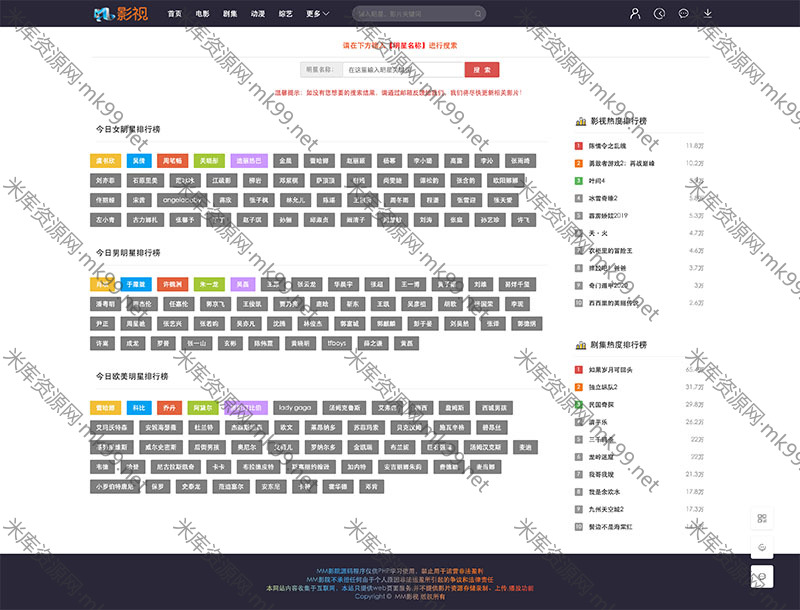Select the purple 迪丽热巴 star tag

pos(249,161)
